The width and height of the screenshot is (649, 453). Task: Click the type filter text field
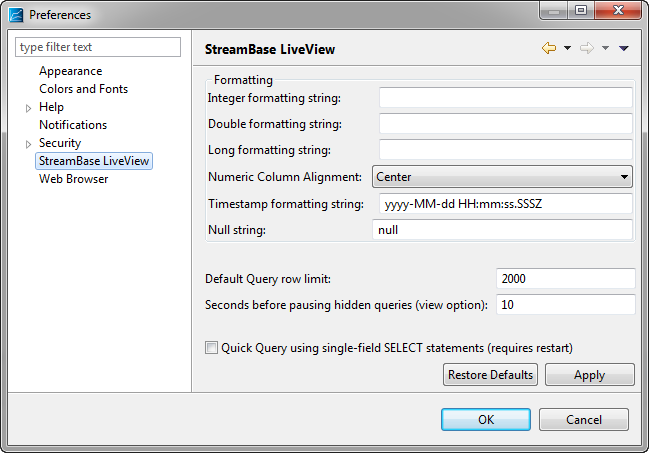(x=98, y=47)
